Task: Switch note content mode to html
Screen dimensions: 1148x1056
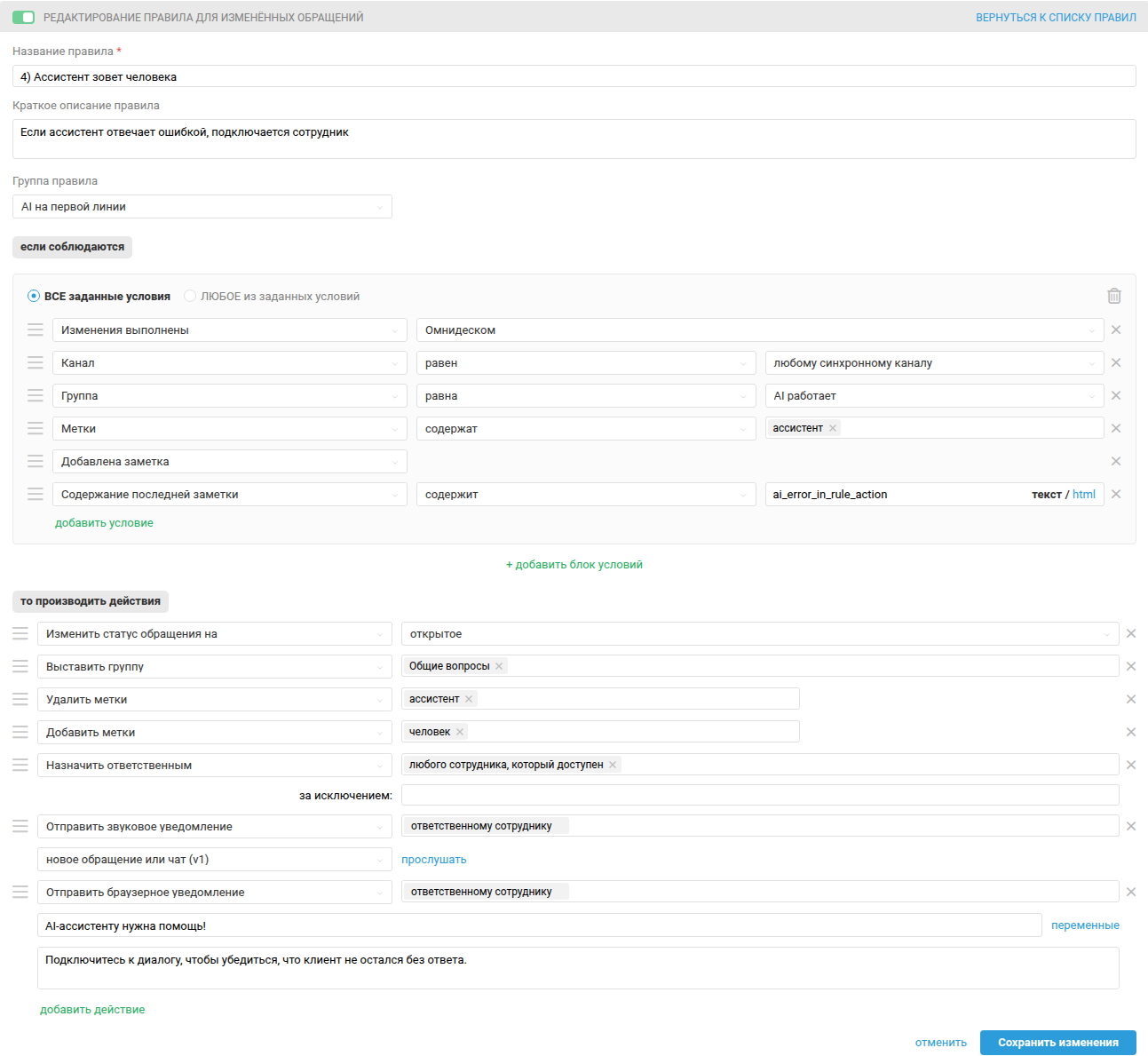Action: tap(1083, 495)
